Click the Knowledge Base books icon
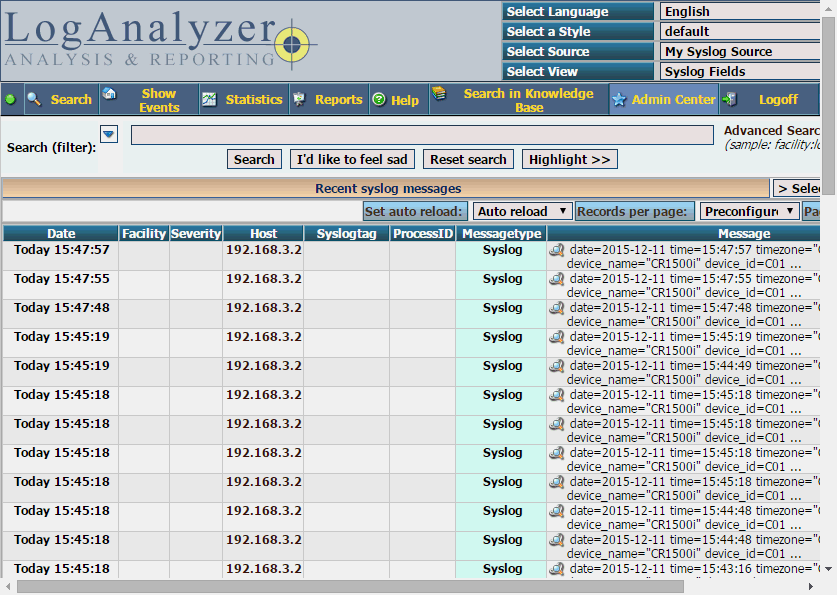The height and width of the screenshot is (595, 837). click(439, 93)
